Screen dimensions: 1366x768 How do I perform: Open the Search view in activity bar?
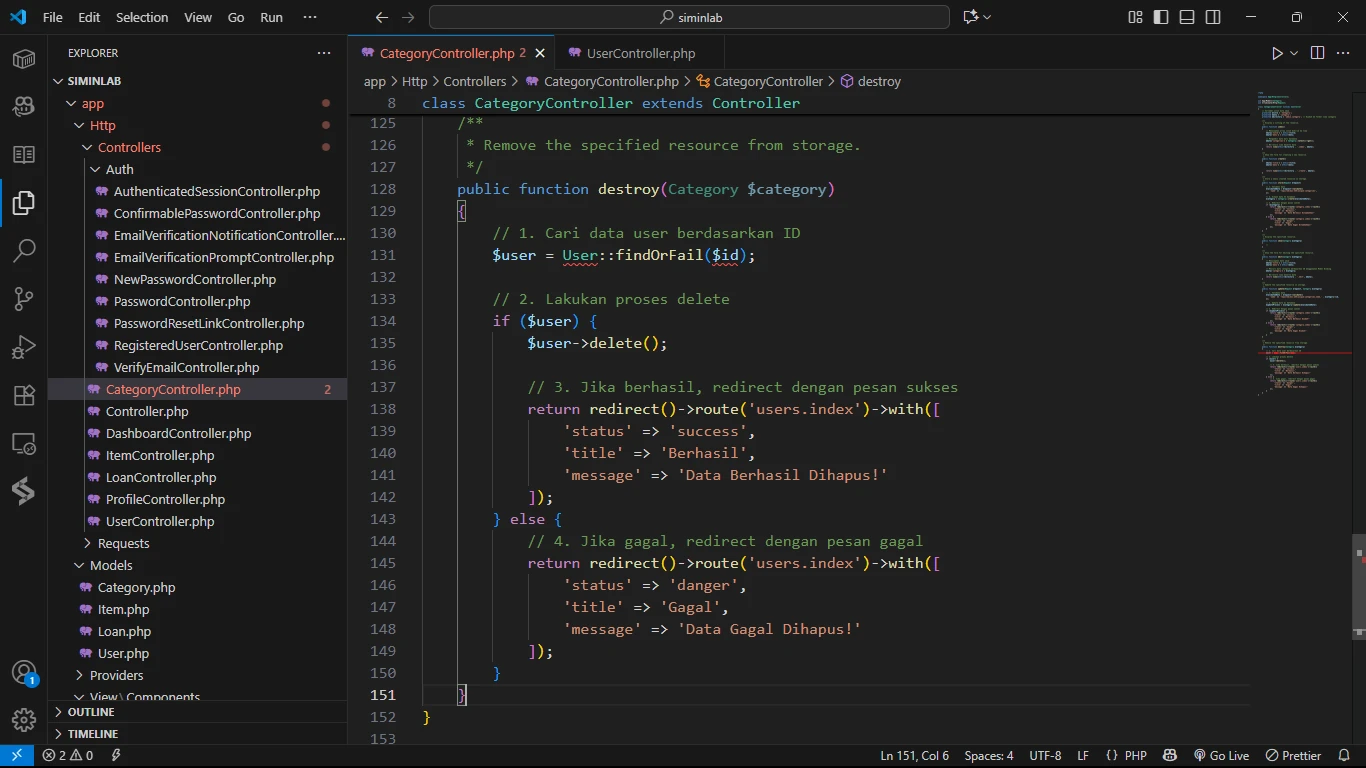(24, 251)
